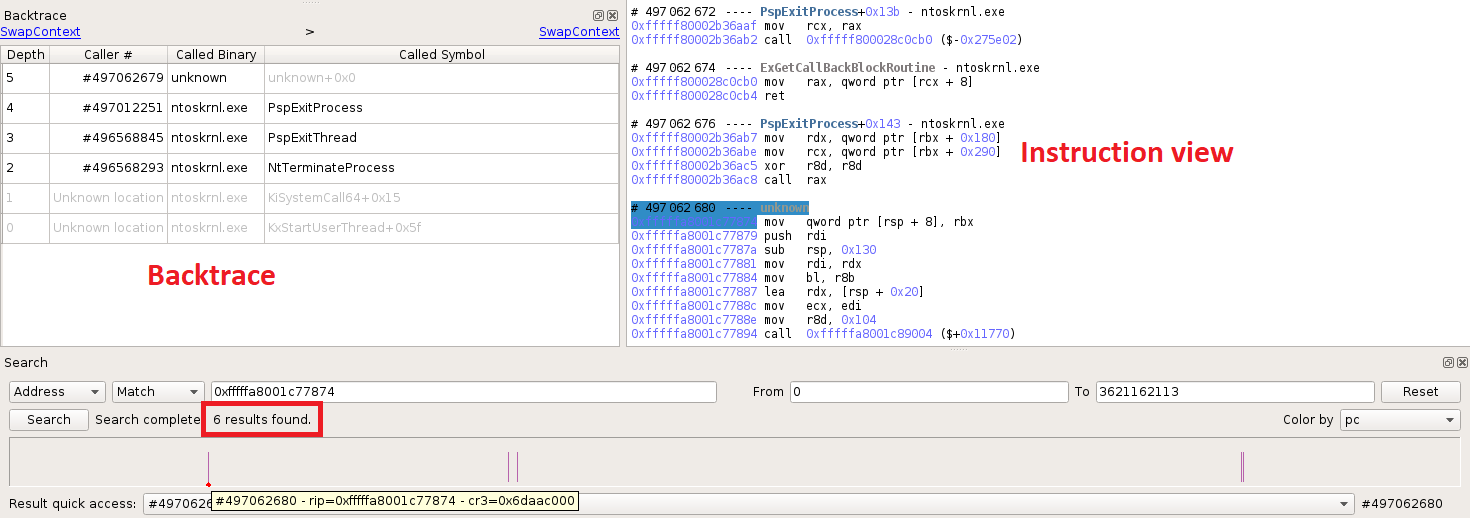Expand the Color by pc dropdown
This screenshot has height=518, width=1470.
click(x=1399, y=420)
